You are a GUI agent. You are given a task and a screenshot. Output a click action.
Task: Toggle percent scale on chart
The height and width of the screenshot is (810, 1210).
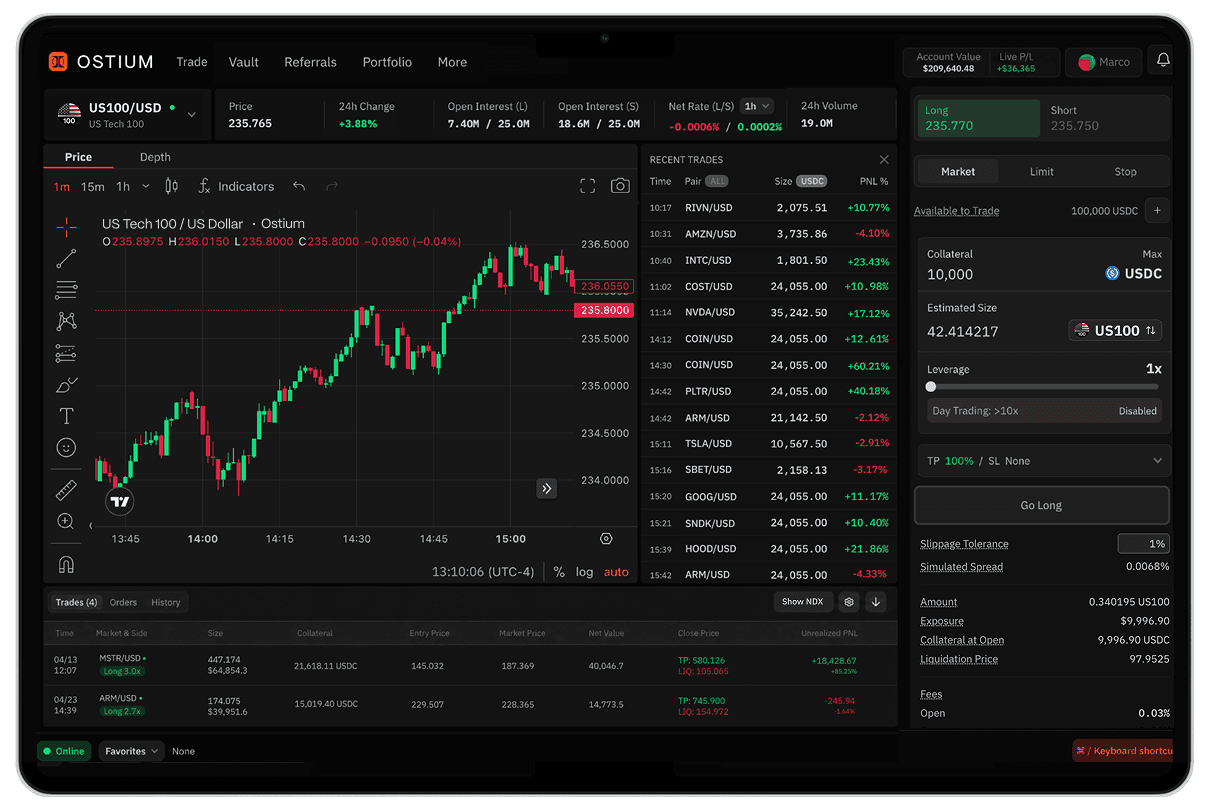coord(559,572)
